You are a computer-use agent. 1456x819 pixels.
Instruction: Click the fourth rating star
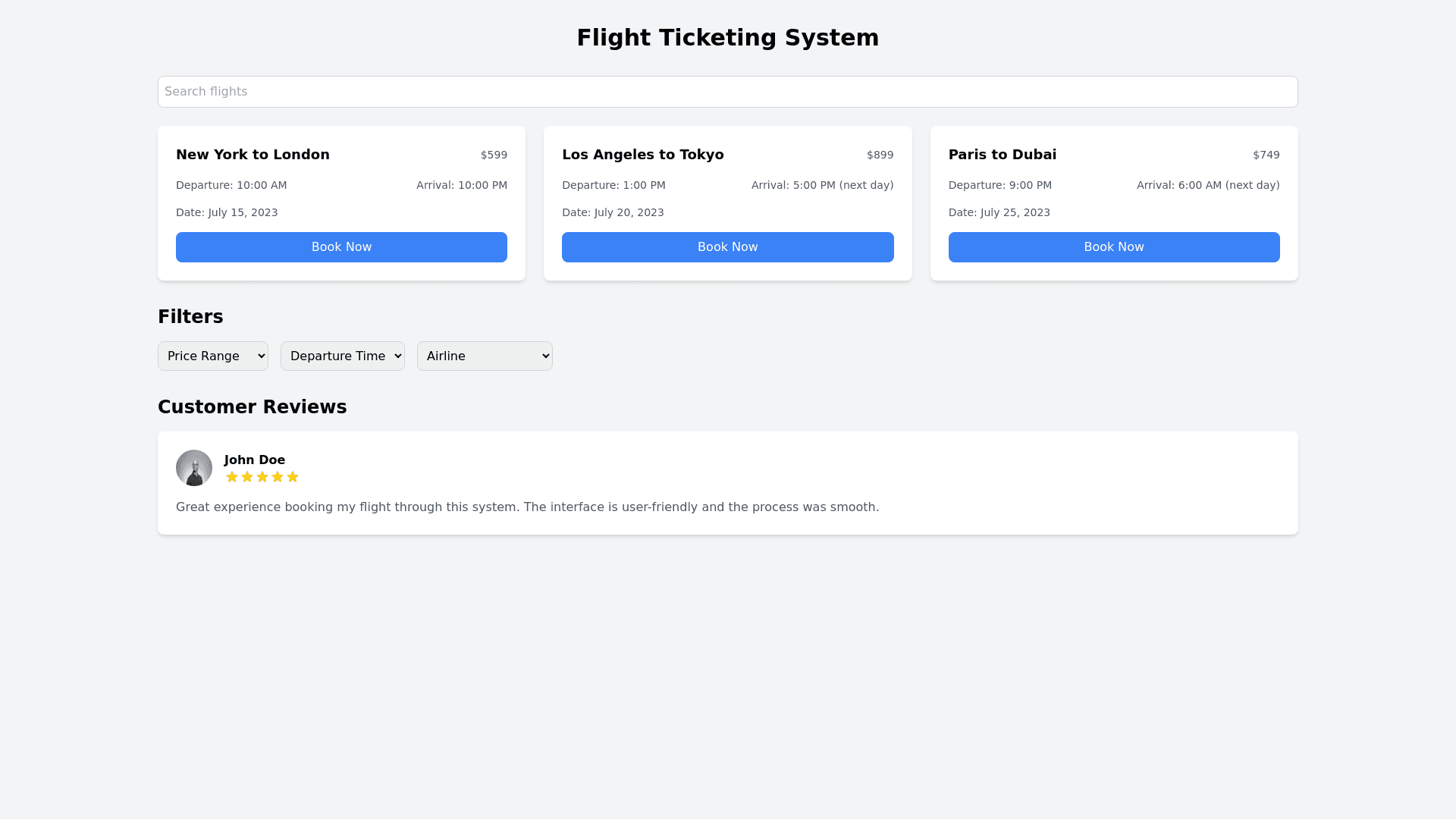pyautogui.click(x=278, y=477)
